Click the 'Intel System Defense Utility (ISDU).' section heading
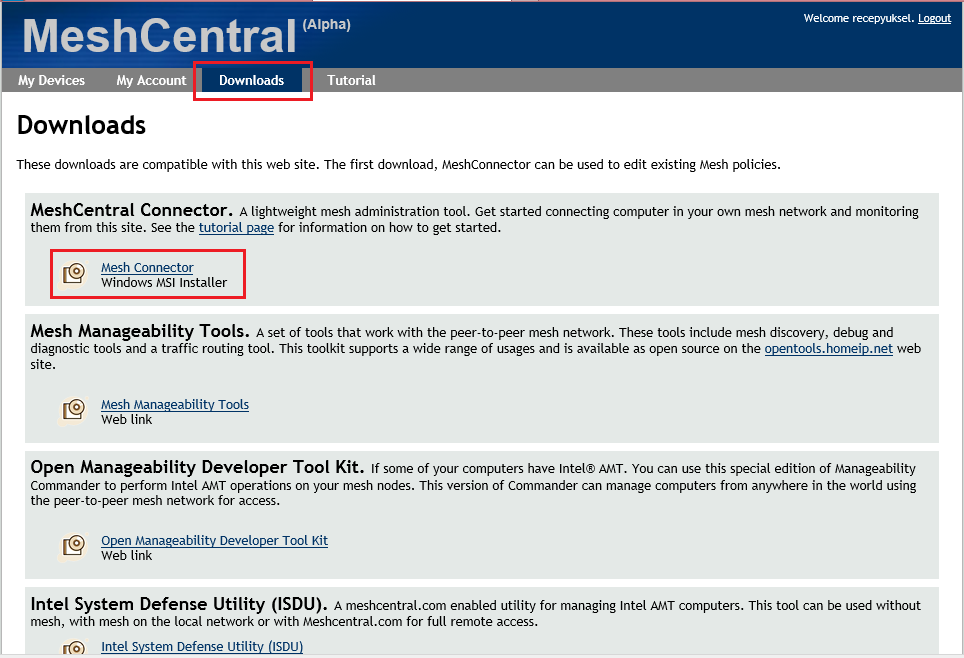This screenshot has width=964, height=658. point(179,604)
